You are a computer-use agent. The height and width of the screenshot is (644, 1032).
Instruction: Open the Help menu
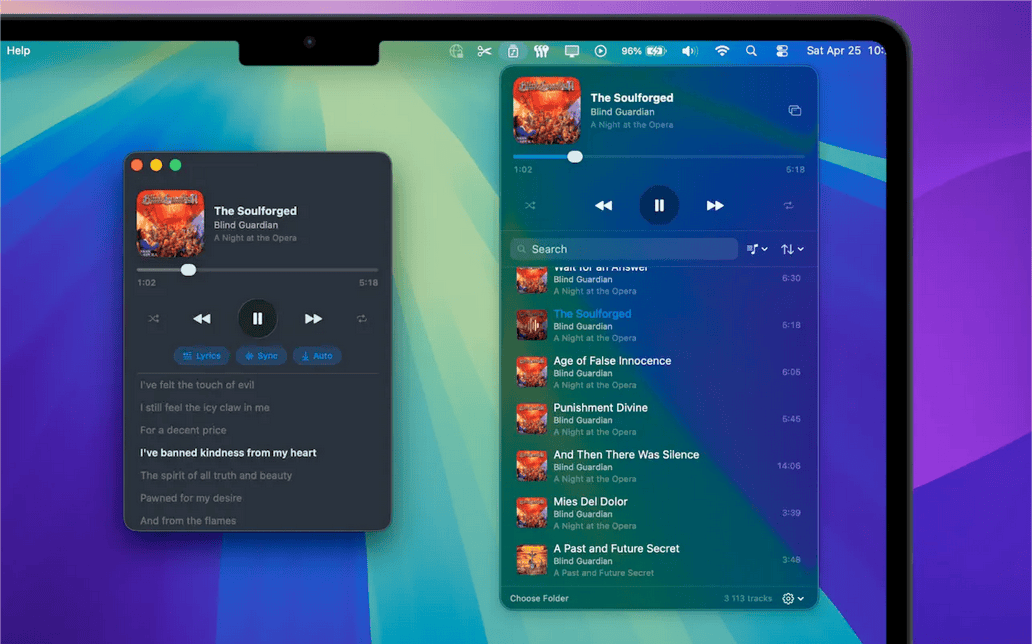point(18,51)
